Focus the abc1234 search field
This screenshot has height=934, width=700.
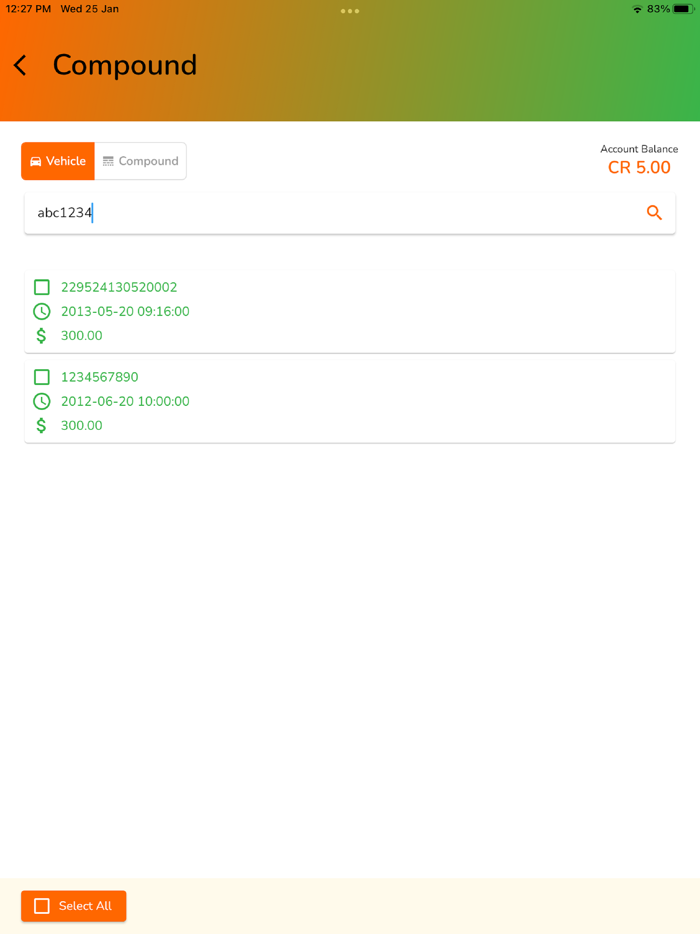pyautogui.click(x=330, y=213)
